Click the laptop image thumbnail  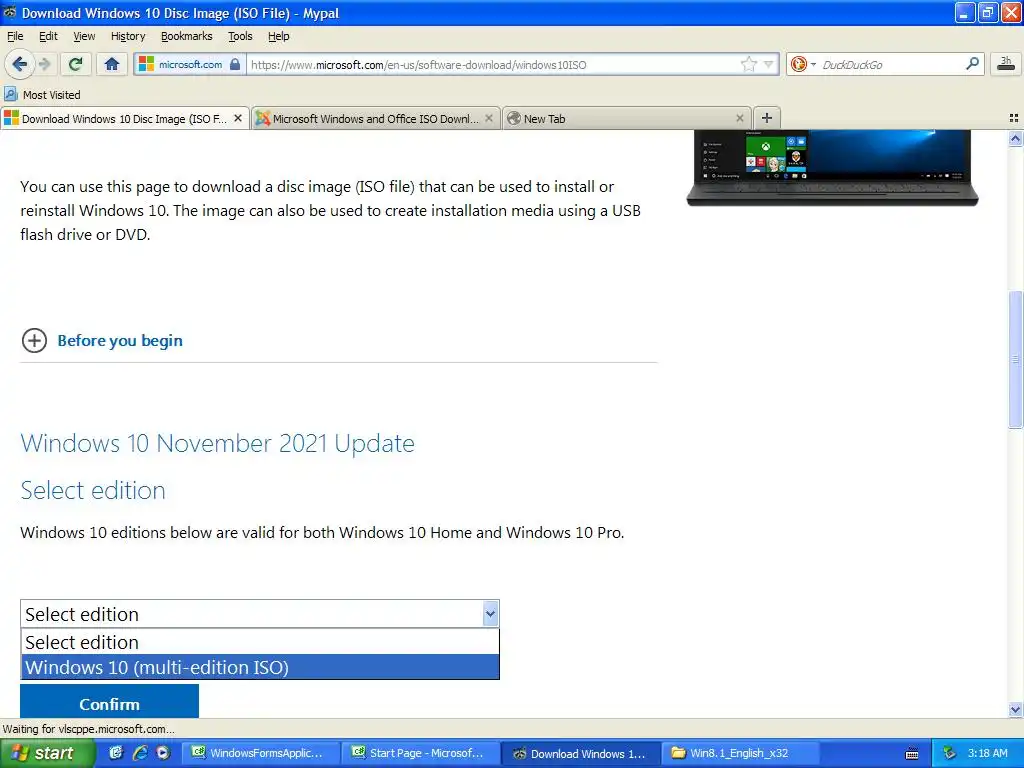(x=832, y=168)
